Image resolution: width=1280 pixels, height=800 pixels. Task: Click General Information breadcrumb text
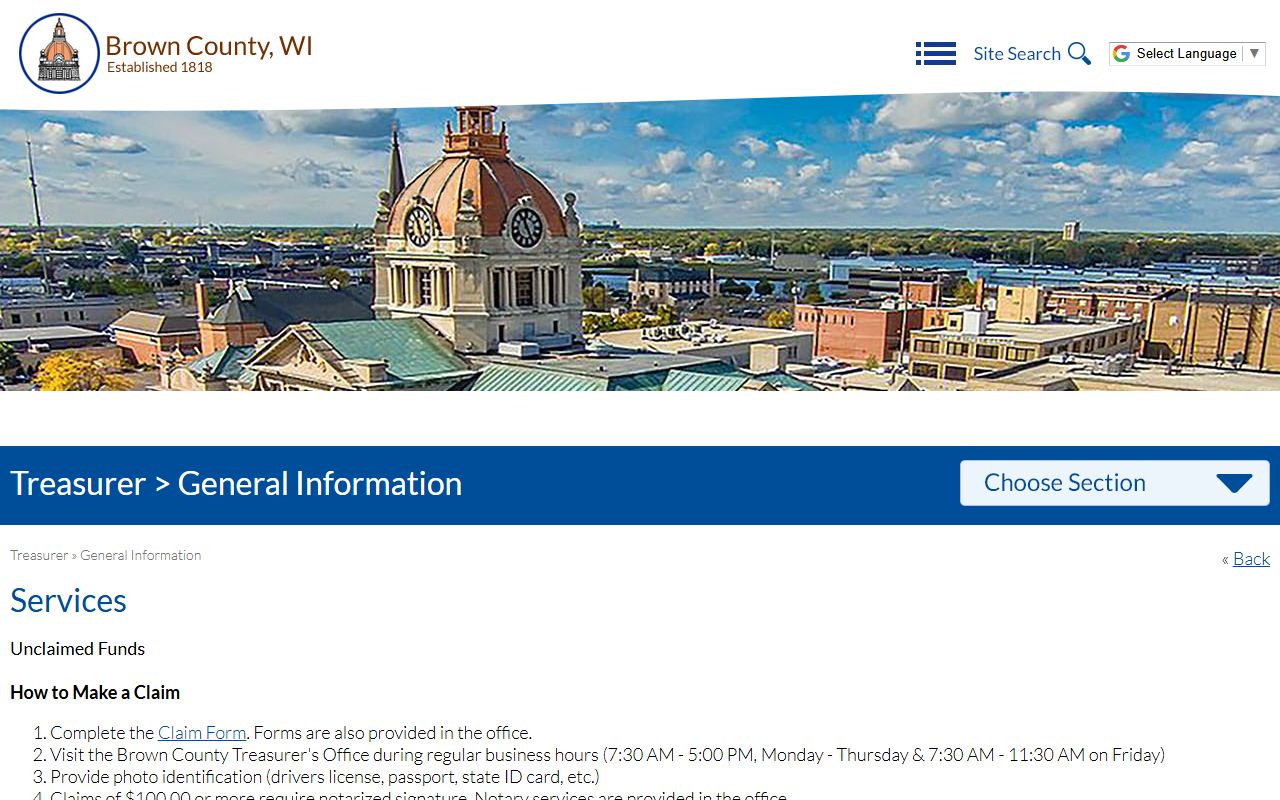[141, 555]
